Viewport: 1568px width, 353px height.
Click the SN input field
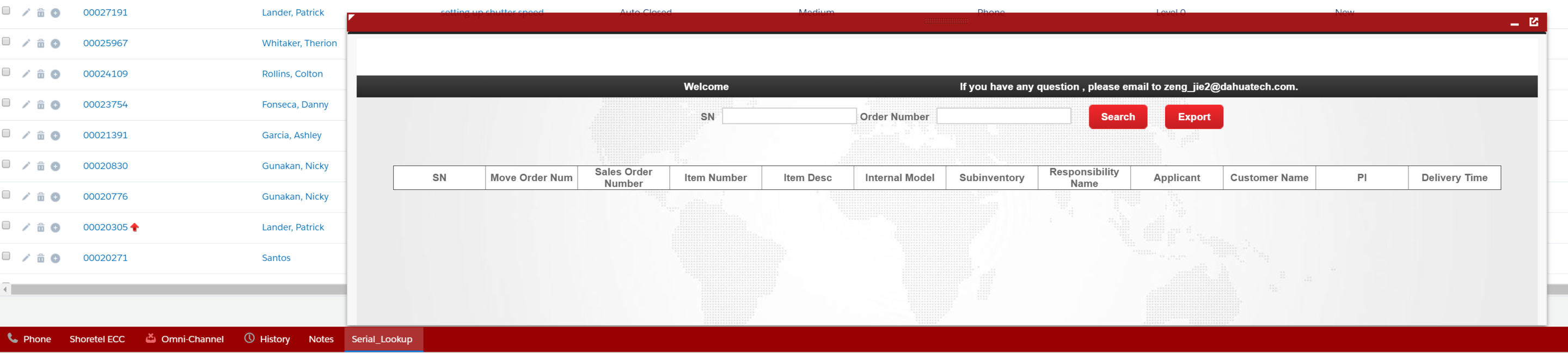click(x=789, y=116)
